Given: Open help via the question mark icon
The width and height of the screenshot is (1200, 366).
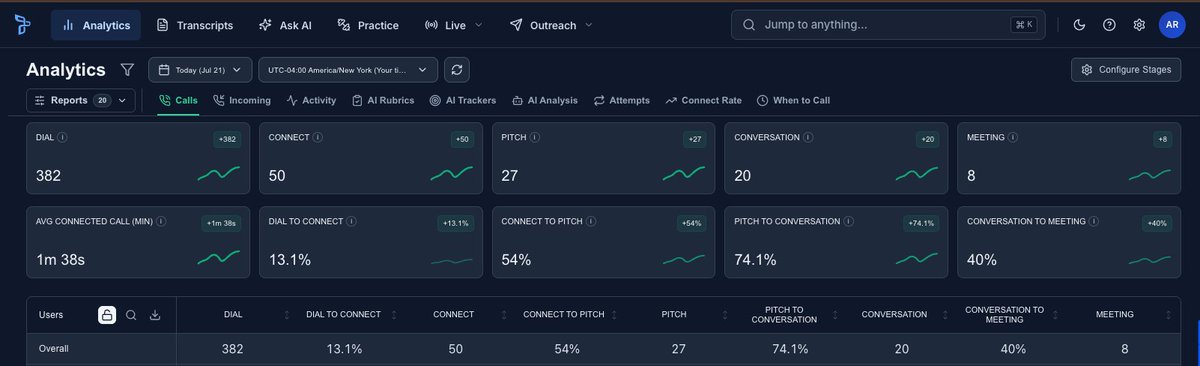Looking at the screenshot, I should click(1109, 25).
